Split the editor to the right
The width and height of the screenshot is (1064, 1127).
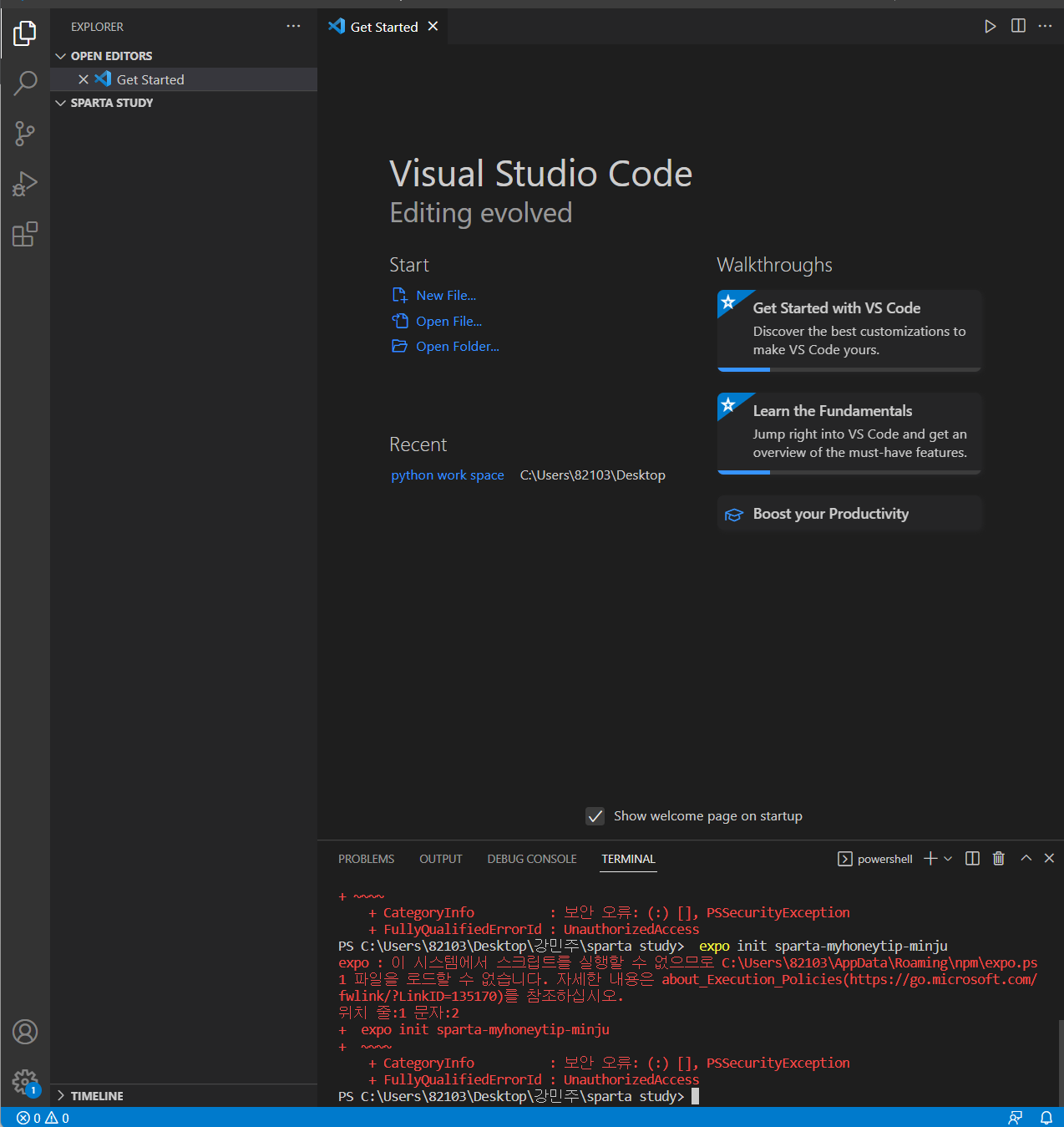[1018, 26]
